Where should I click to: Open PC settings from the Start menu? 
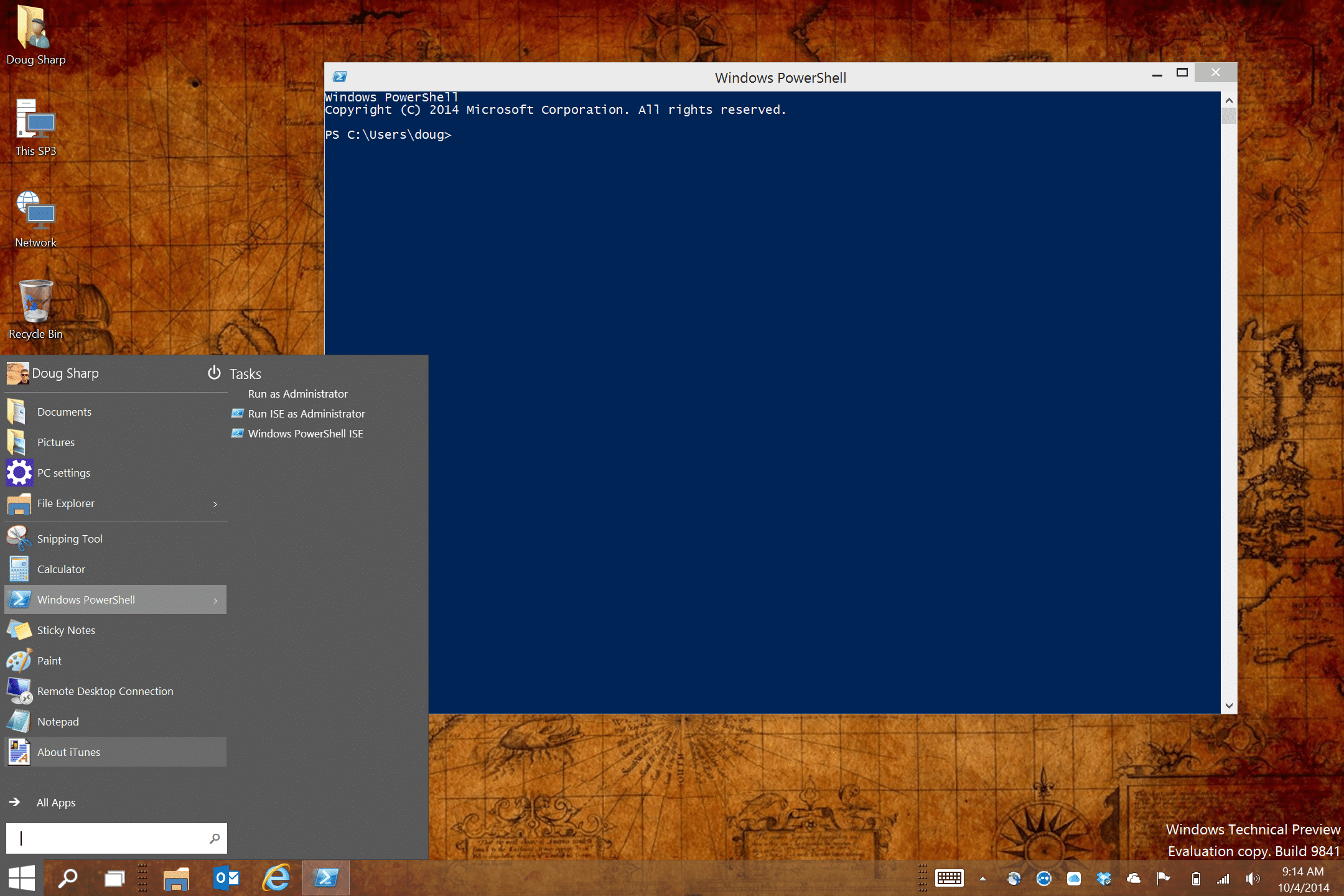coord(115,473)
